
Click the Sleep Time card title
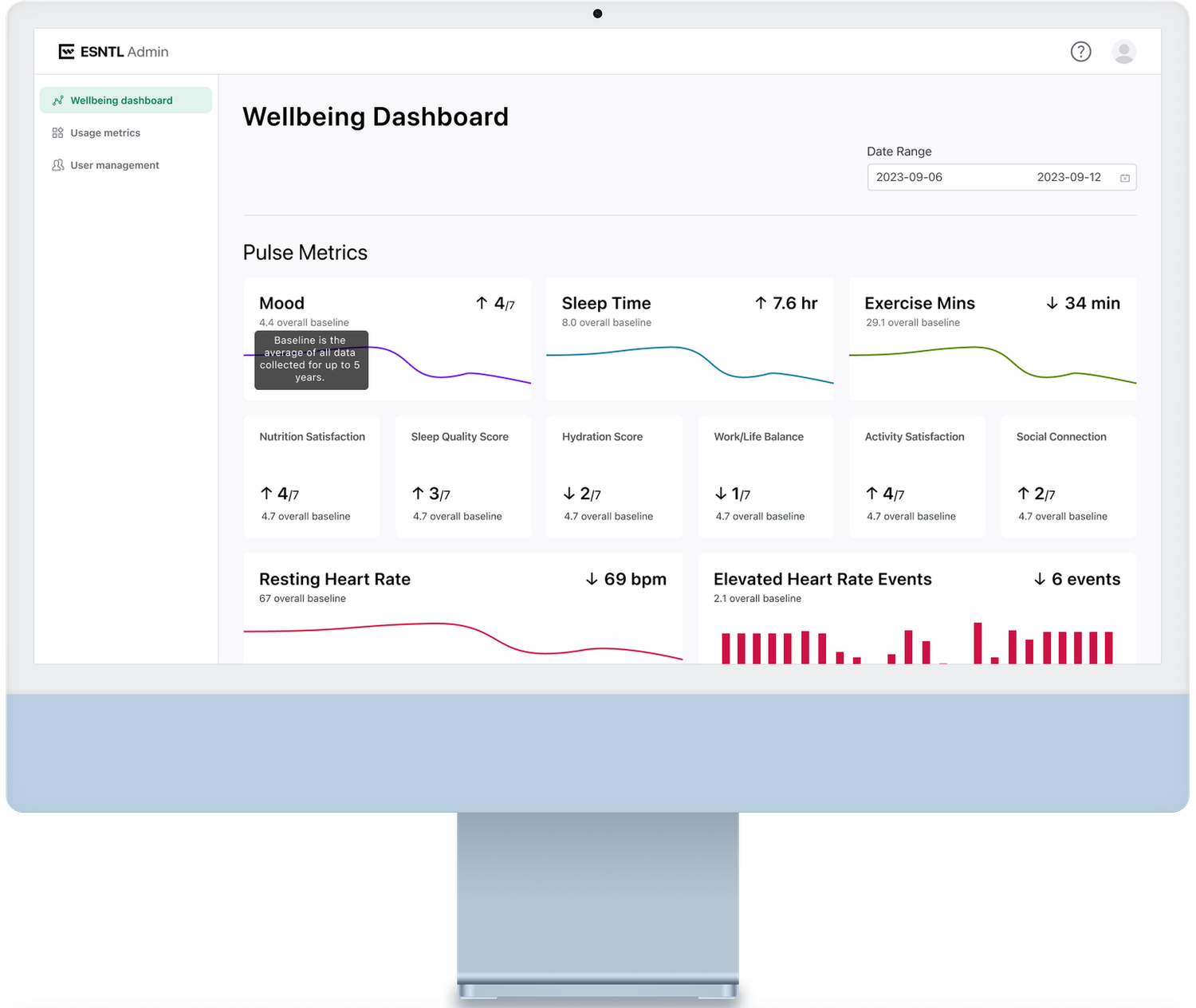[x=606, y=303]
